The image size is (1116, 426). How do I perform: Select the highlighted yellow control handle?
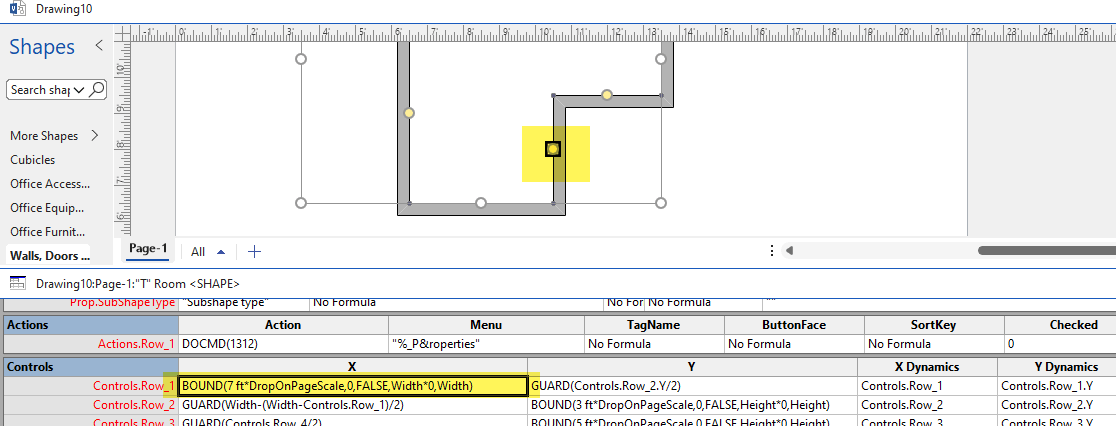point(552,149)
